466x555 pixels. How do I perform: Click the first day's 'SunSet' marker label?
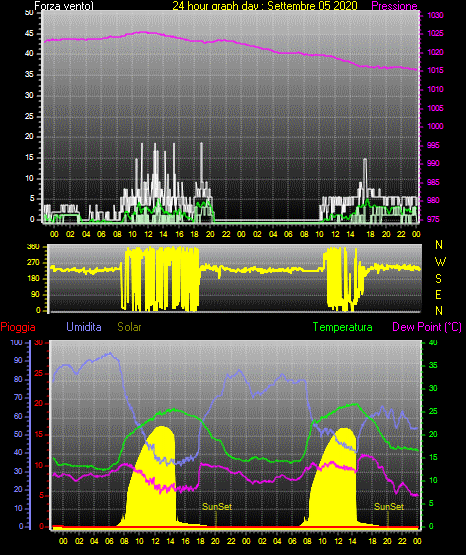pyautogui.click(x=217, y=507)
